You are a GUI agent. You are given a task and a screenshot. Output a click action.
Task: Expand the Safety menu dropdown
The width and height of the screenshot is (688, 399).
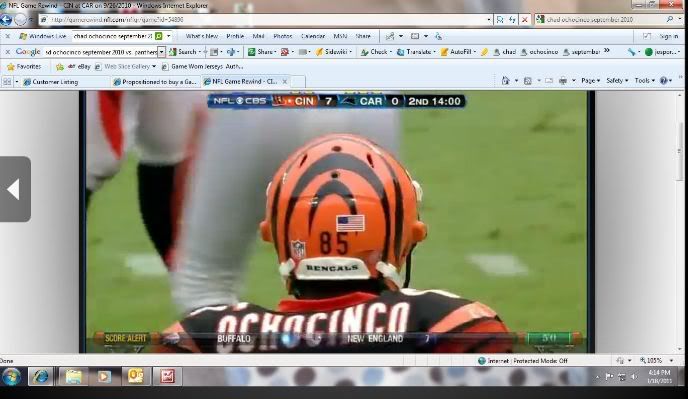coord(617,81)
